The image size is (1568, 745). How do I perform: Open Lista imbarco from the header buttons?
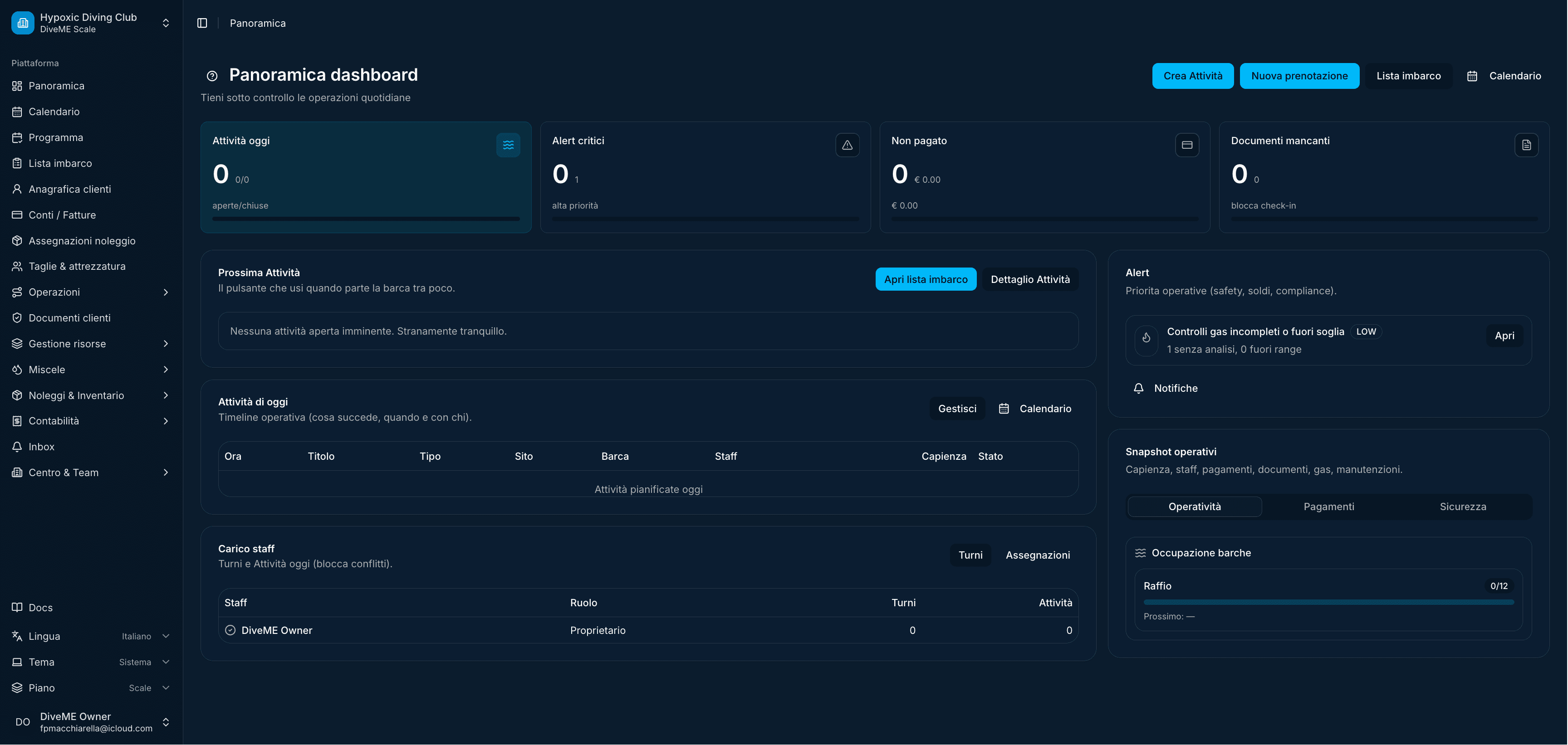[1408, 76]
